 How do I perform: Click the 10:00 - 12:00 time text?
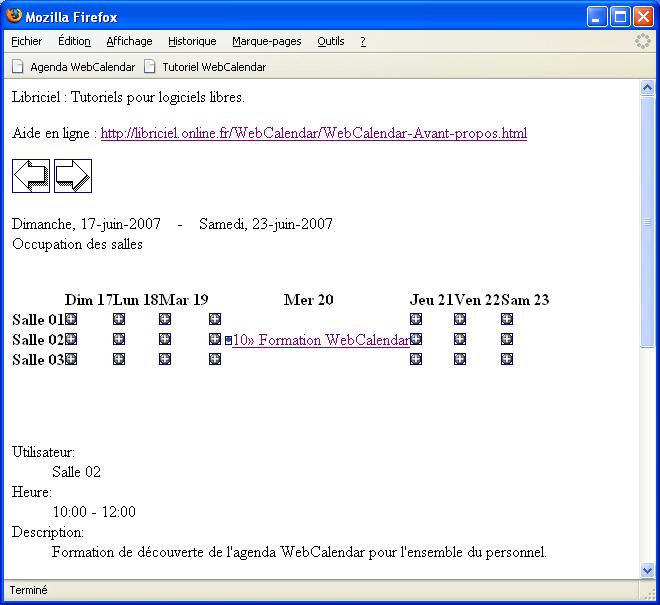94,512
